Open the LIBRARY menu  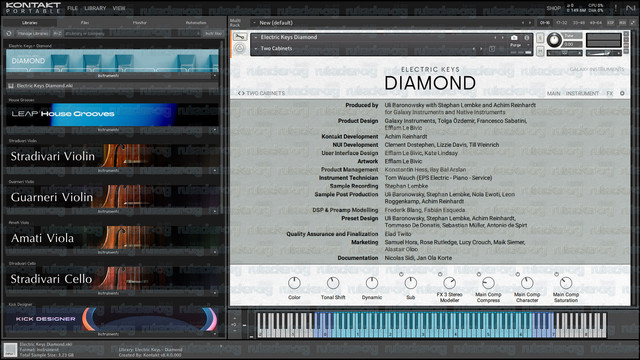95,8
